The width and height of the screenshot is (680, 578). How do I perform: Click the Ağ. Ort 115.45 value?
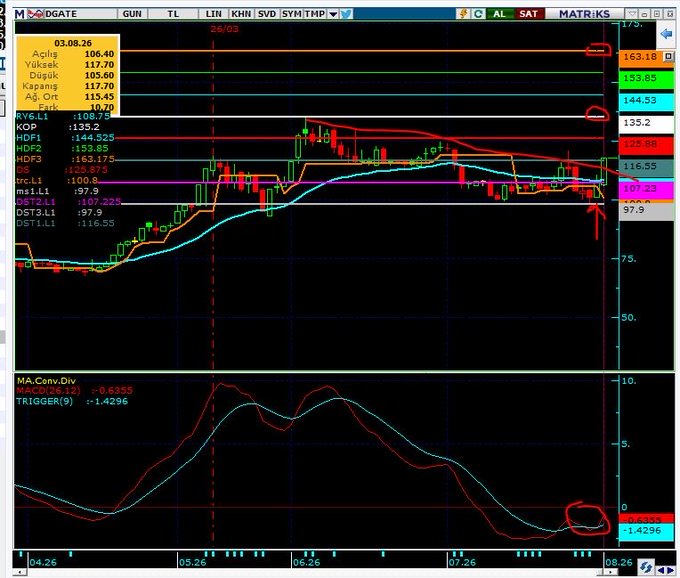(99, 97)
